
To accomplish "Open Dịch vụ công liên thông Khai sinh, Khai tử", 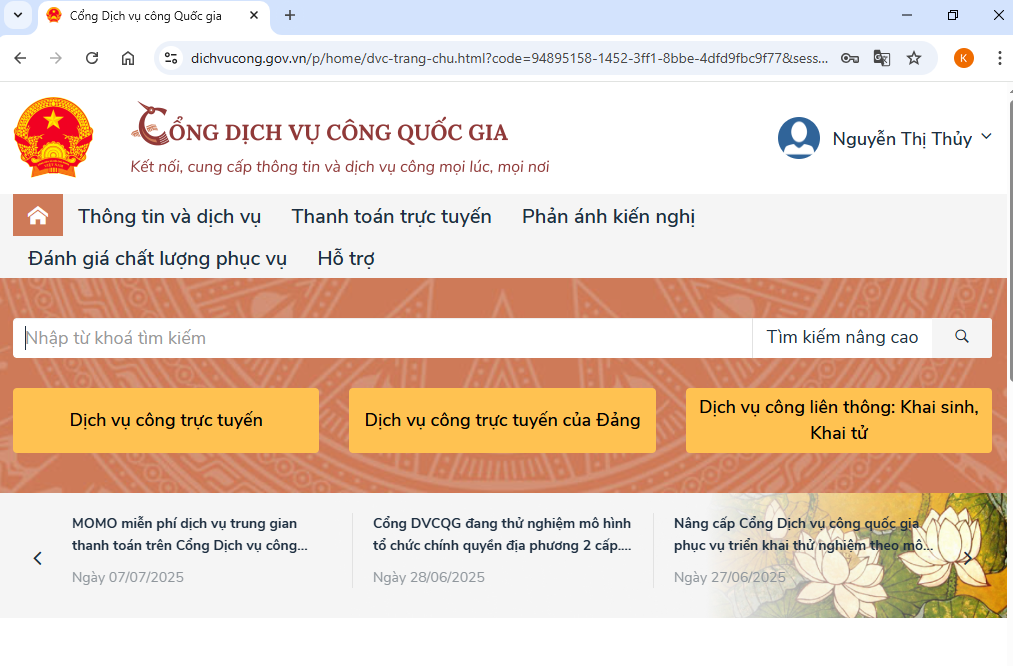I will (x=839, y=420).
